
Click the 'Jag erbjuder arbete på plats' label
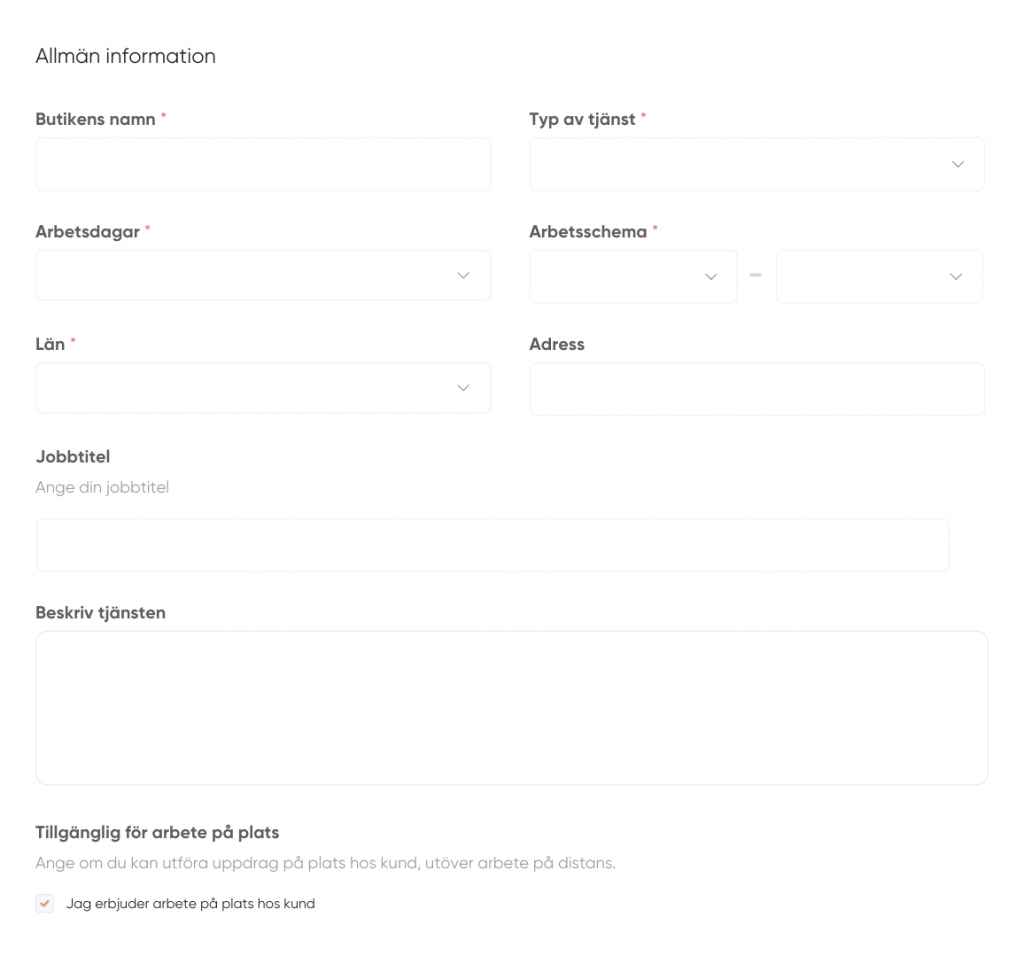(x=190, y=904)
